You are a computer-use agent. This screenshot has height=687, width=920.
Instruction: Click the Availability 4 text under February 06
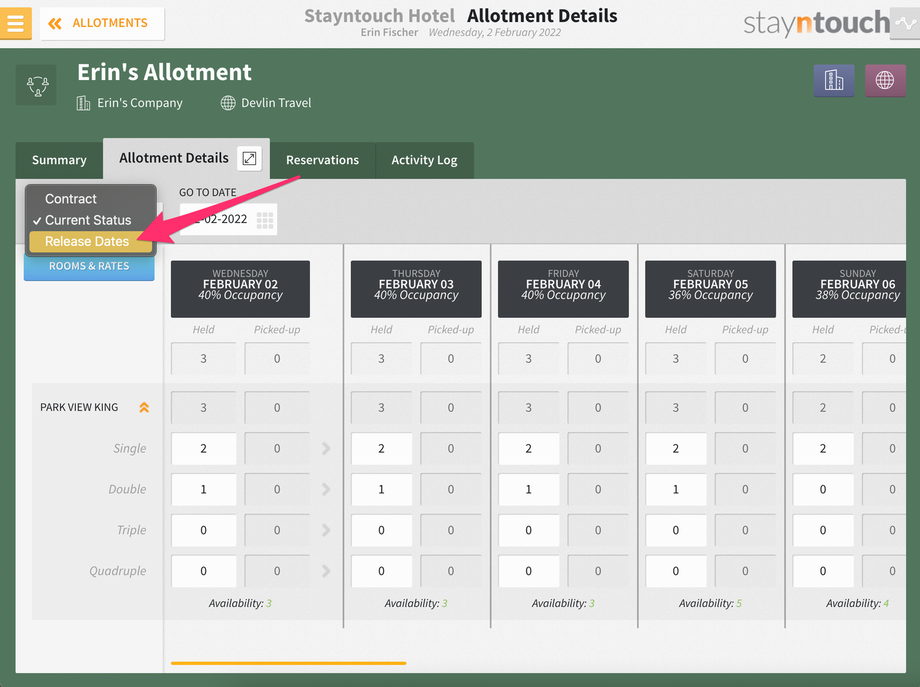pos(857,603)
